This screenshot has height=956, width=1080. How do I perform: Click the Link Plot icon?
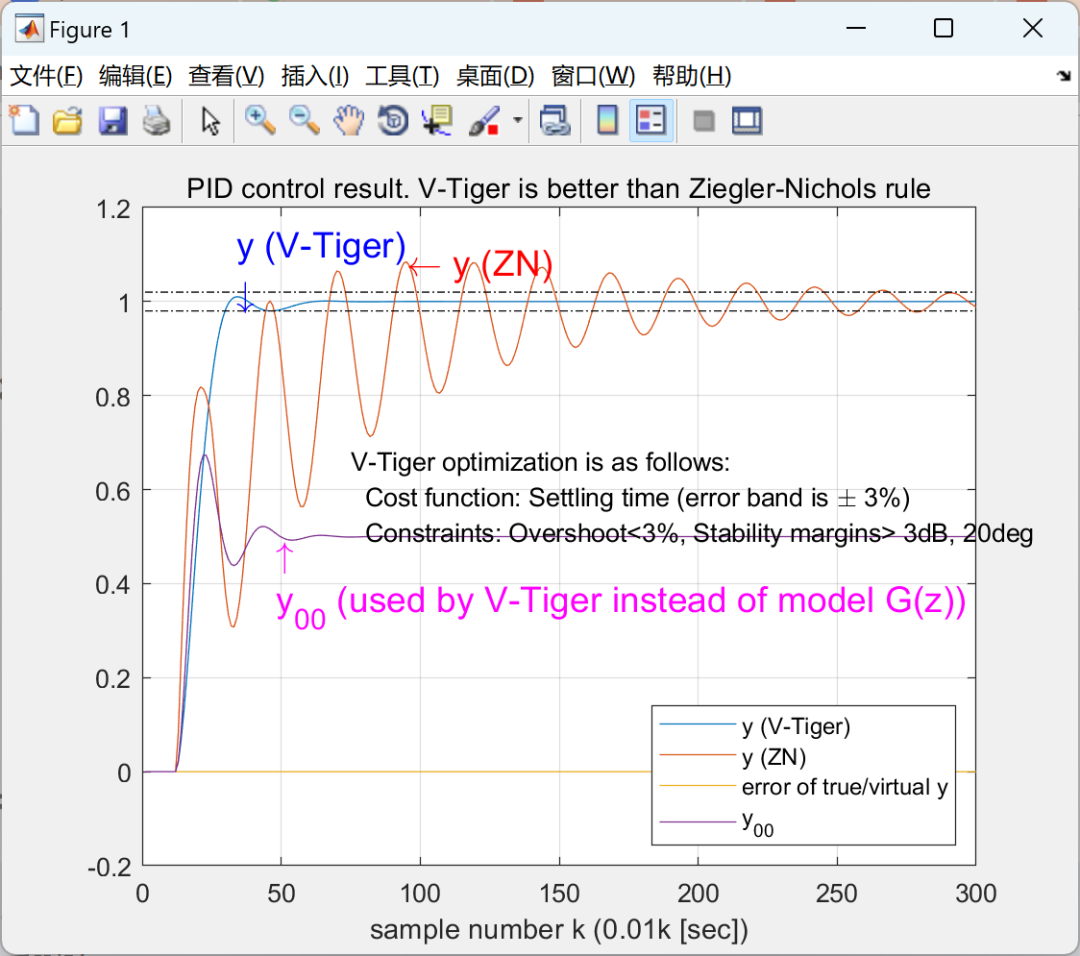pyautogui.click(x=555, y=121)
